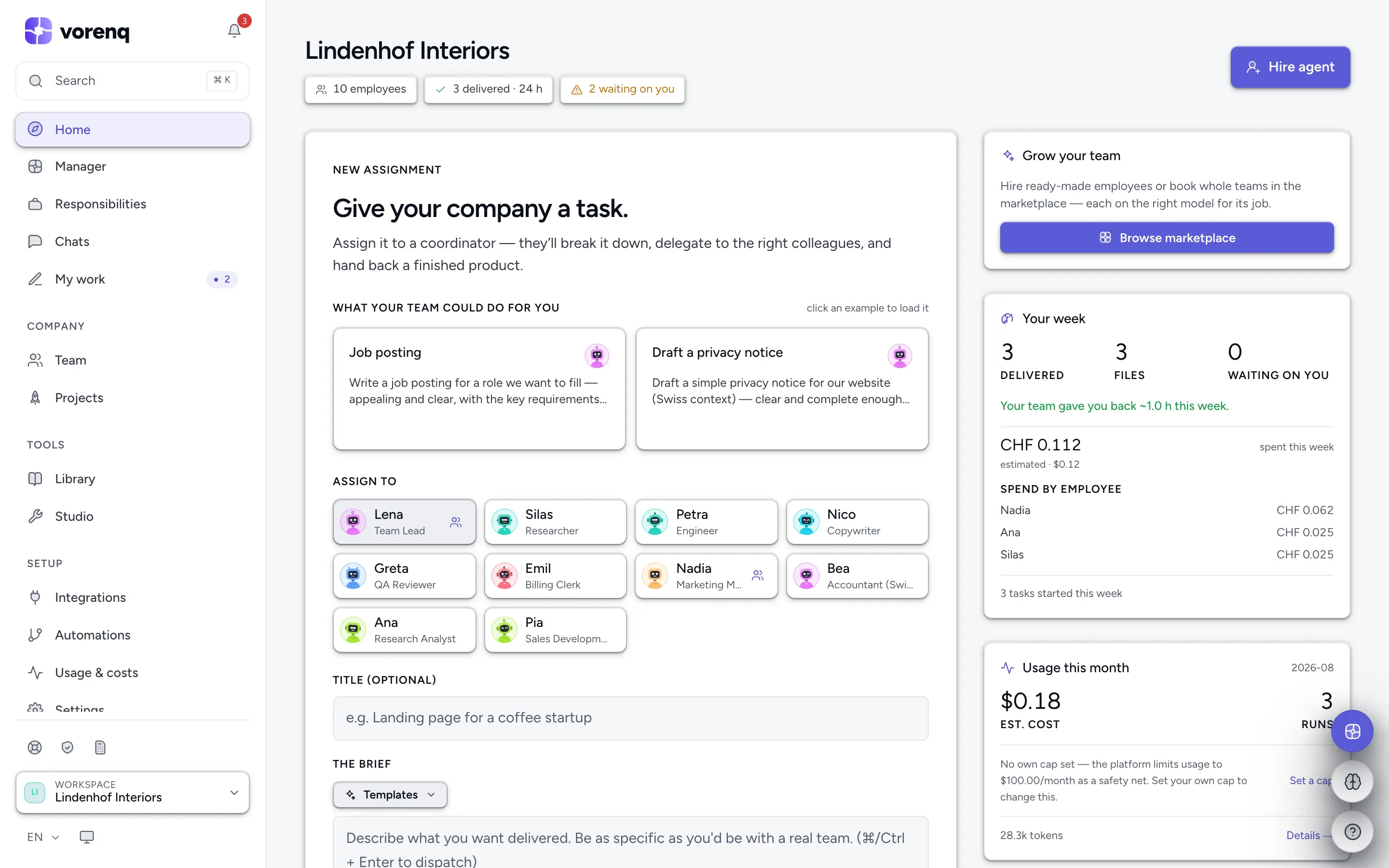Follow the Details link in Usage
This screenshot has width=1389, height=868.
click(x=1308, y=835)
